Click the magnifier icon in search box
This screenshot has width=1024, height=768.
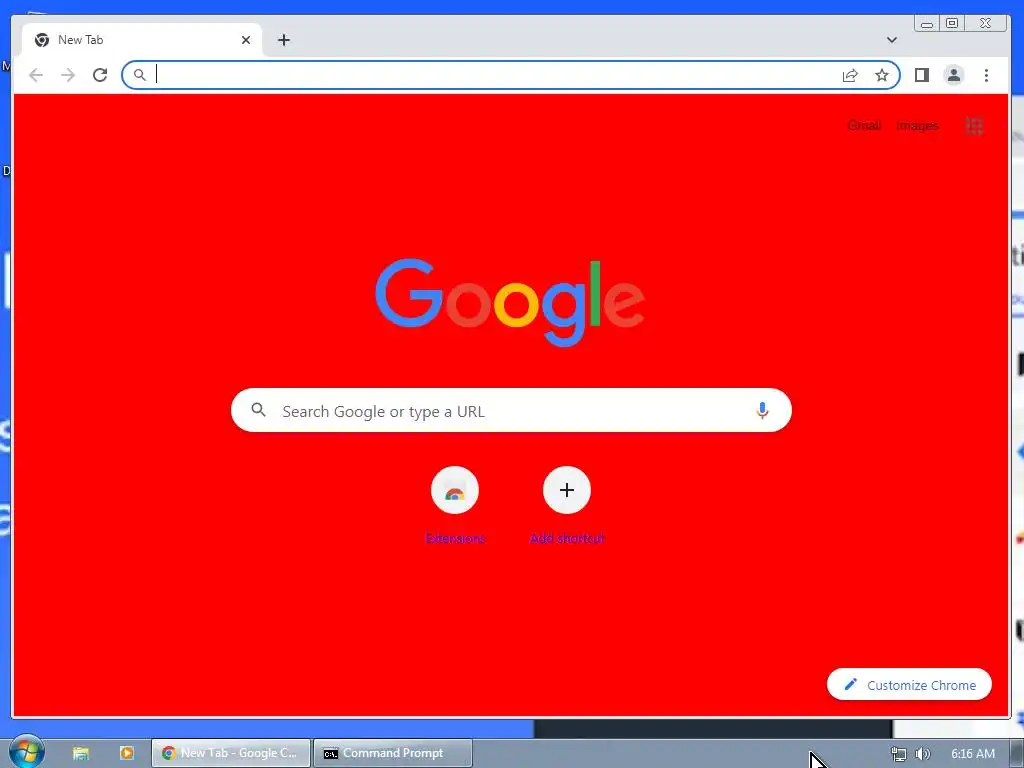(259, 410)
